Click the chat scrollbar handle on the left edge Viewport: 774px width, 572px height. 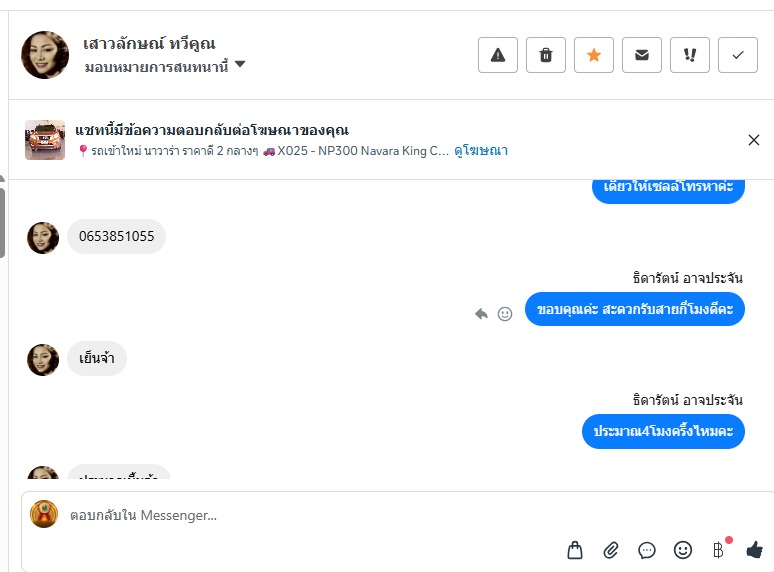point(2,222)
